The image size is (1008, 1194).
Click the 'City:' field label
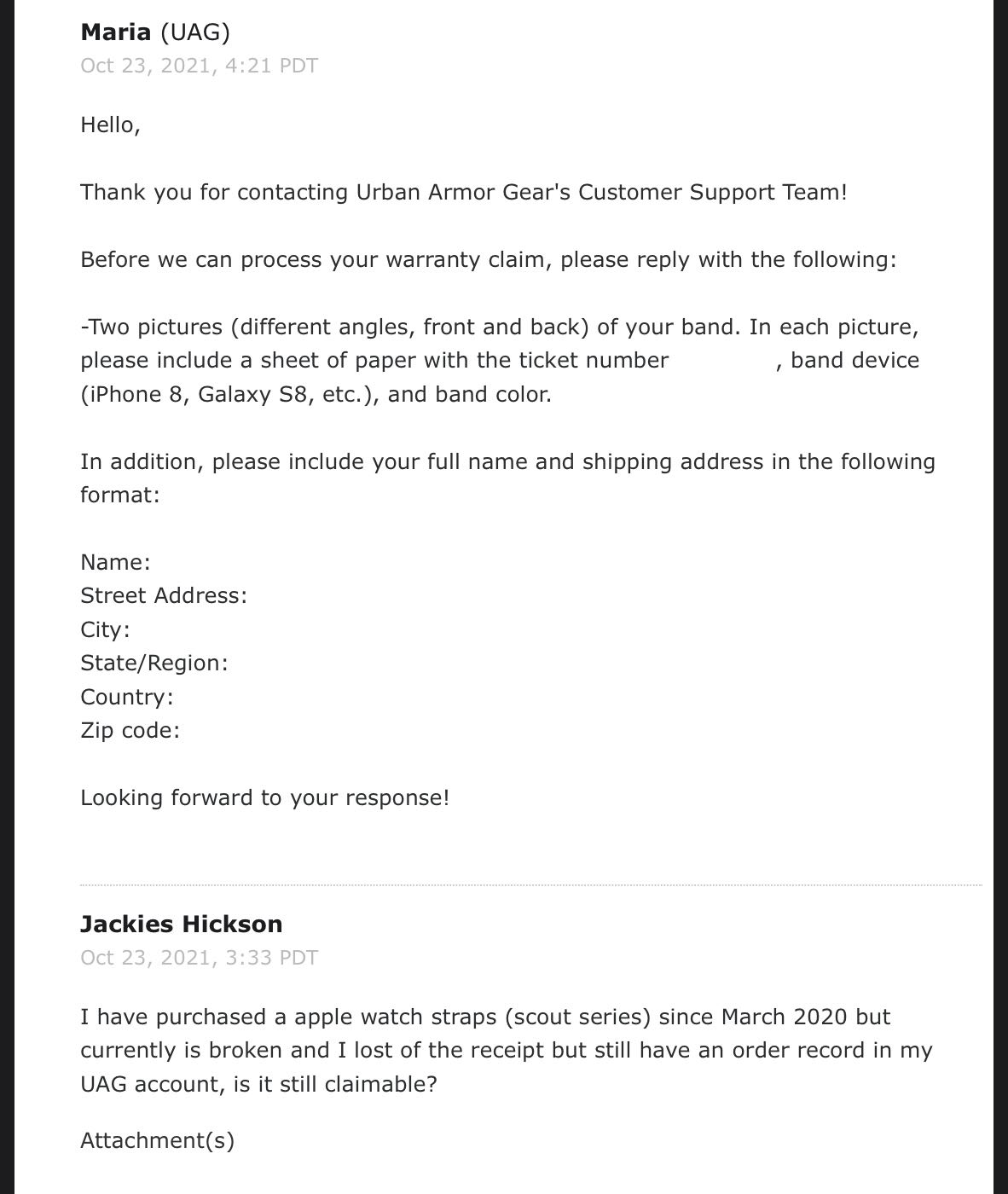pyautogui.click(x=105, y=630)
